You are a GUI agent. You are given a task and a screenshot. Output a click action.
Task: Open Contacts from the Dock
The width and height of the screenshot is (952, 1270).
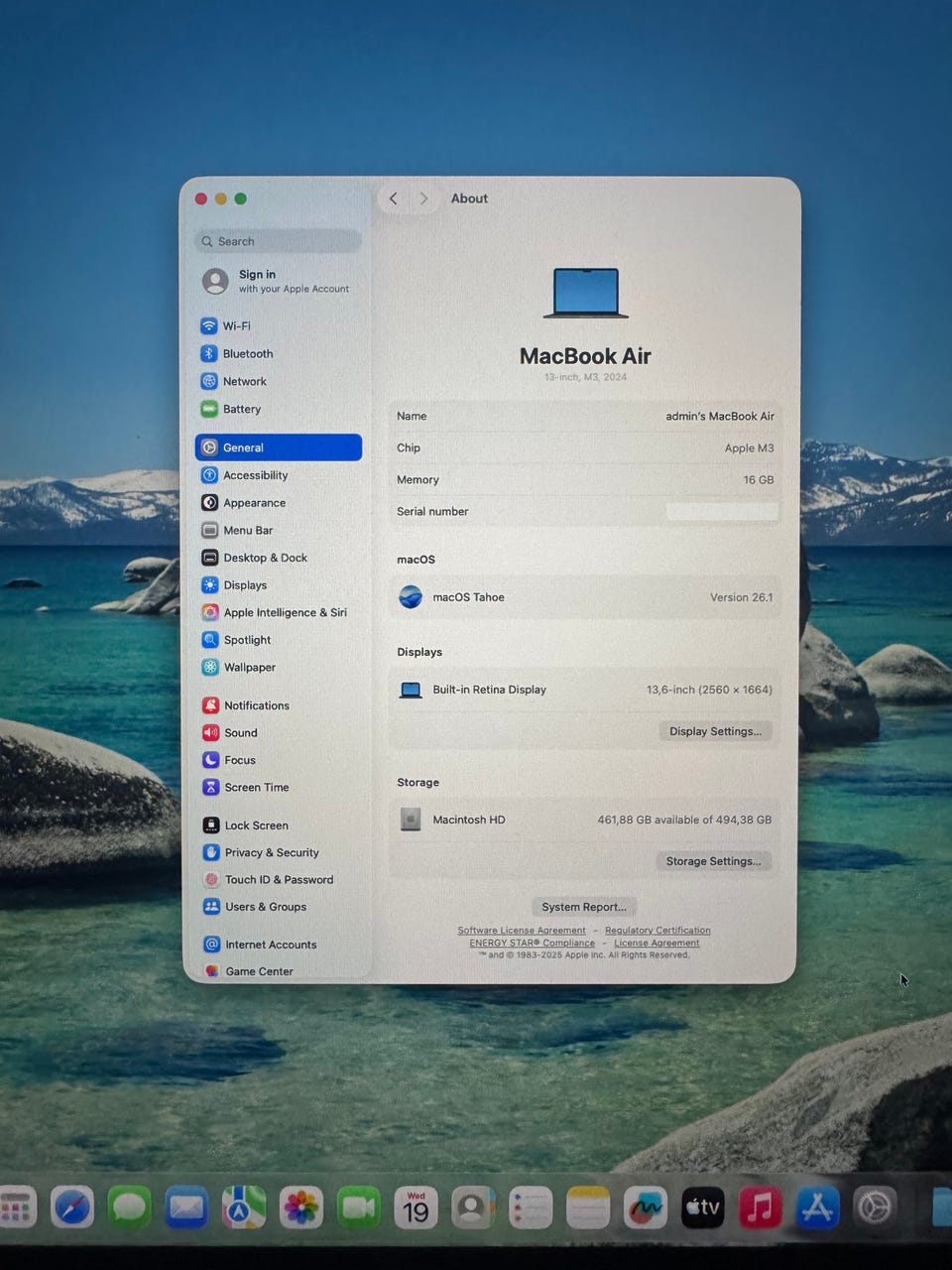(x=473, y=1208)
